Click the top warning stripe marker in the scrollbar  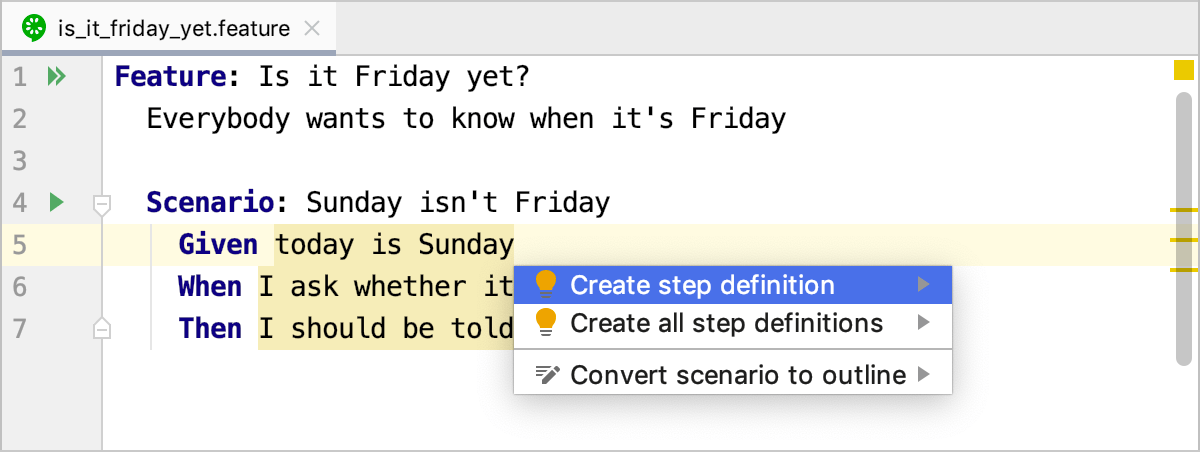point(1184,211)
